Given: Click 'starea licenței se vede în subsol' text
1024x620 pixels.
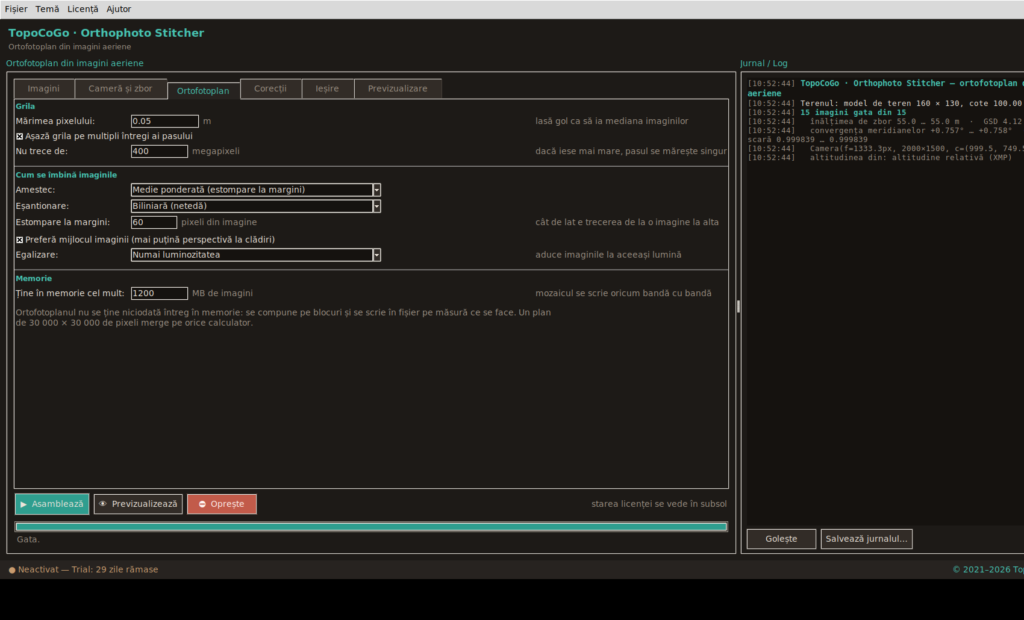Looking at the screenshot, I should point(659,504).
